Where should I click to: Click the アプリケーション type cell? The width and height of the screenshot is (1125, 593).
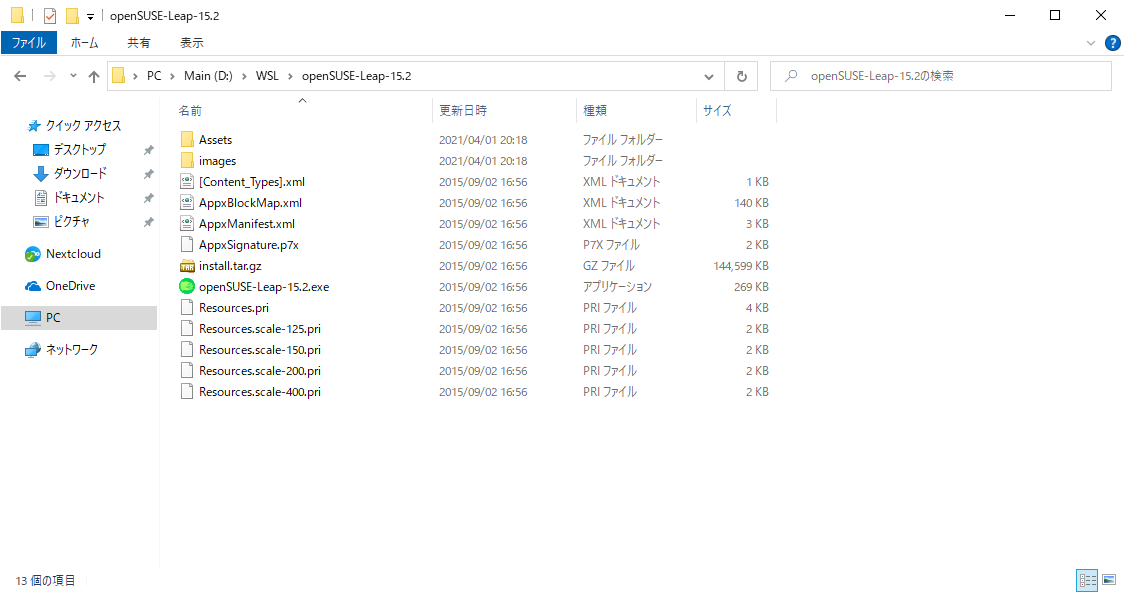[617, 287]
